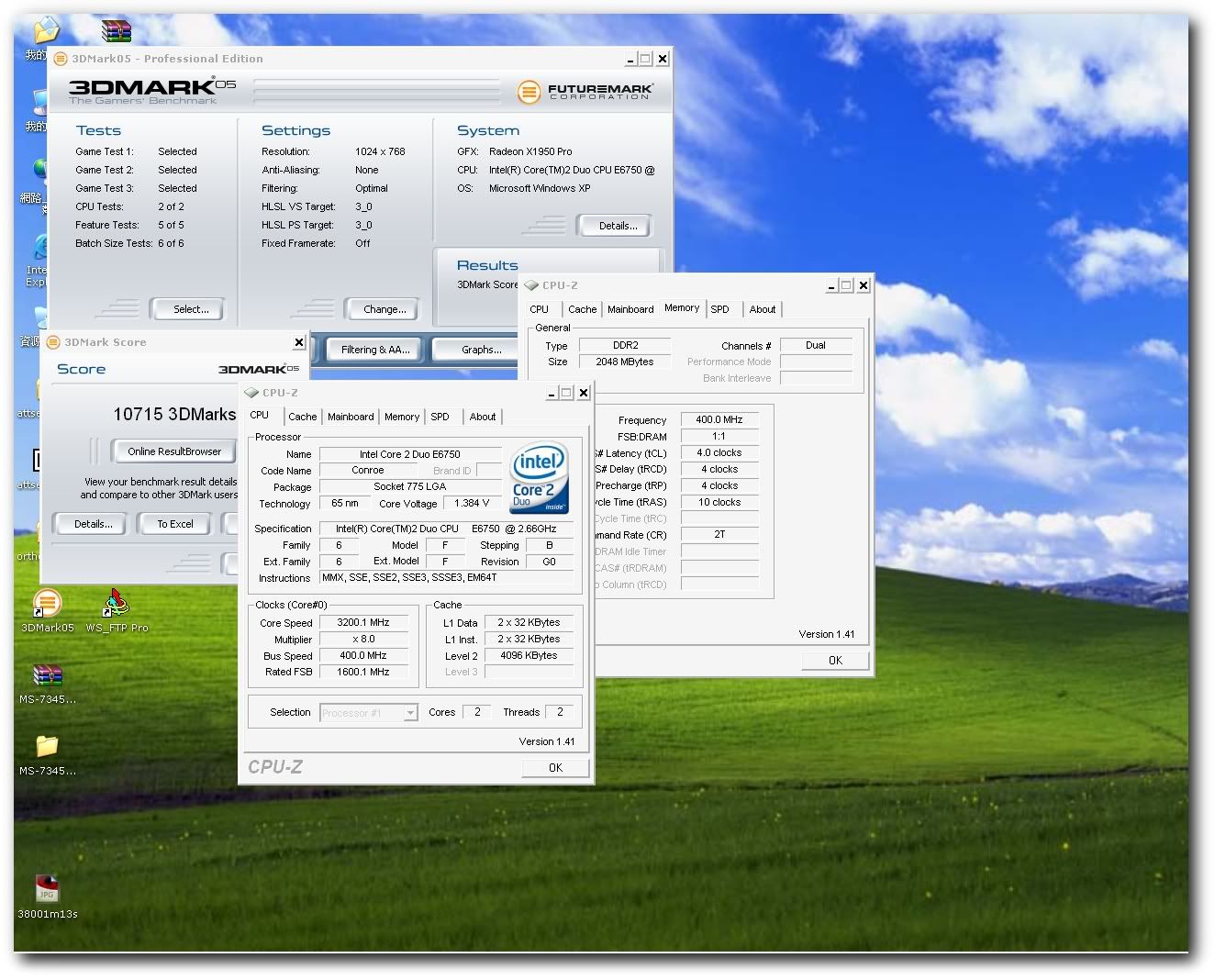
Task: Click the Channels # Dual field
Action: 816,345
